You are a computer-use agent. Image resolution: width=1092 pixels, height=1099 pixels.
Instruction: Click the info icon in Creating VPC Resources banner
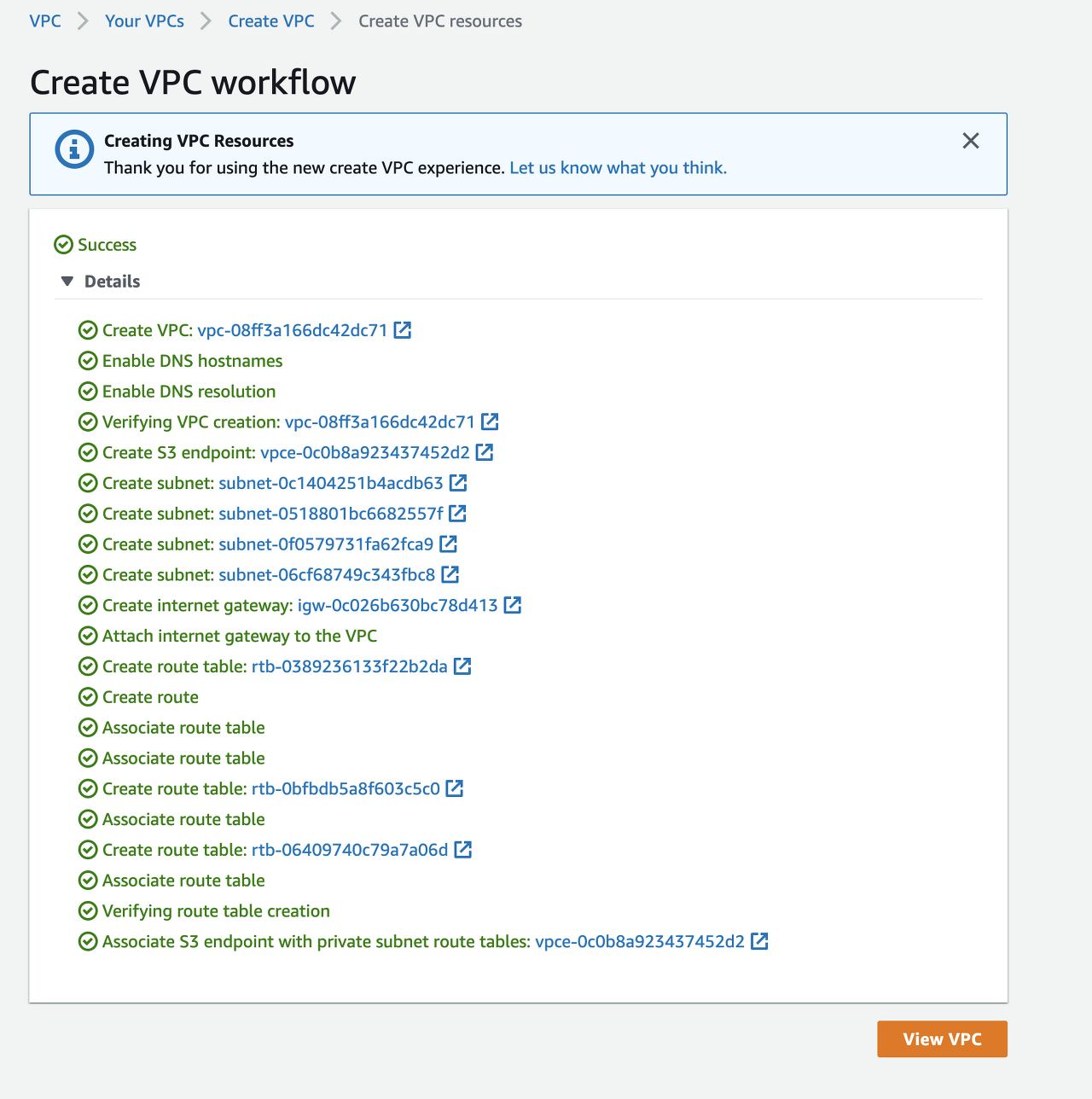tap(74, 150)
